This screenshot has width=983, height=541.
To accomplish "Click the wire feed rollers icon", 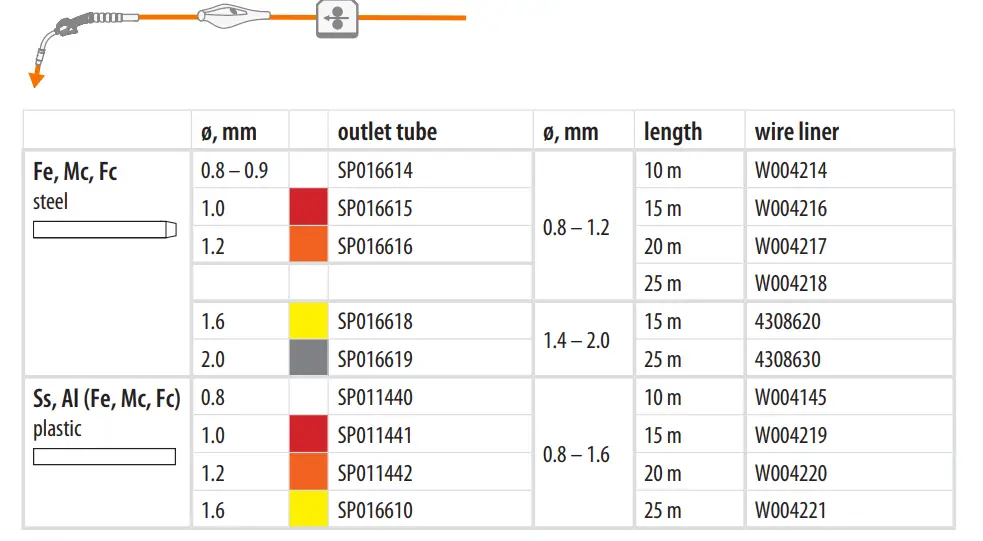I will pos(337,19).
